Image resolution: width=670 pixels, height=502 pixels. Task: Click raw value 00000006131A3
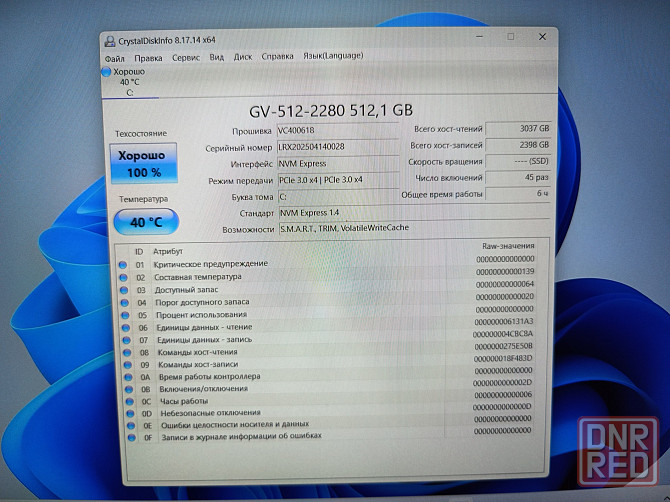coord(504,322)
